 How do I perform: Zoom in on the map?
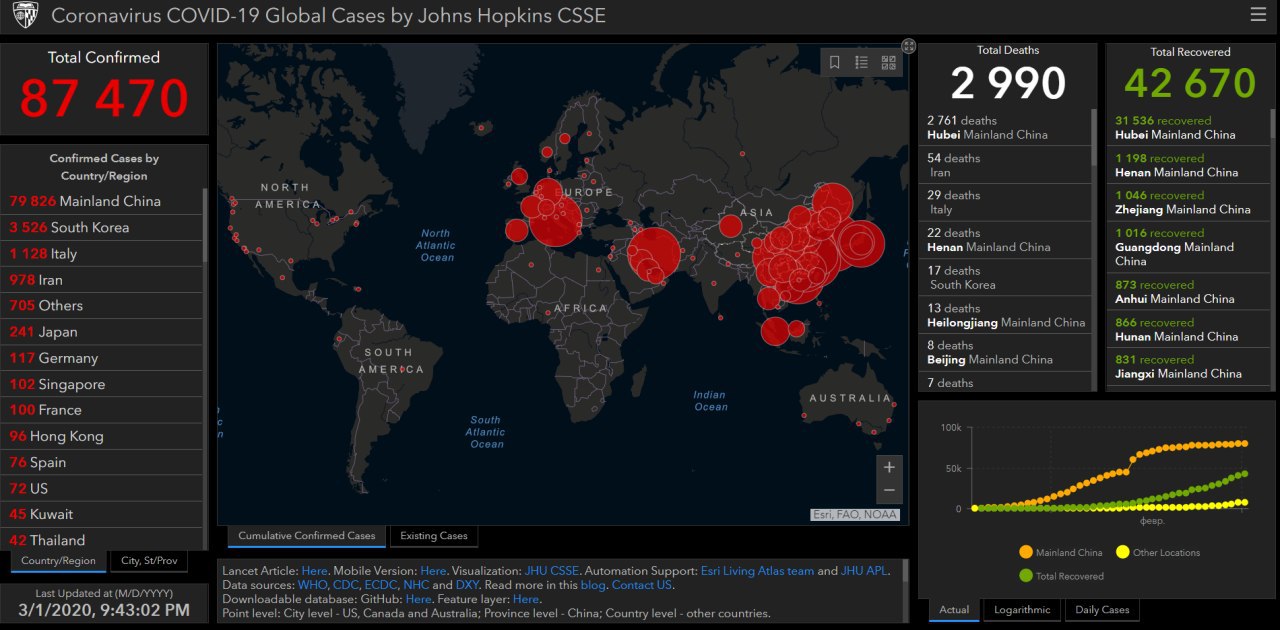[888, 467]
